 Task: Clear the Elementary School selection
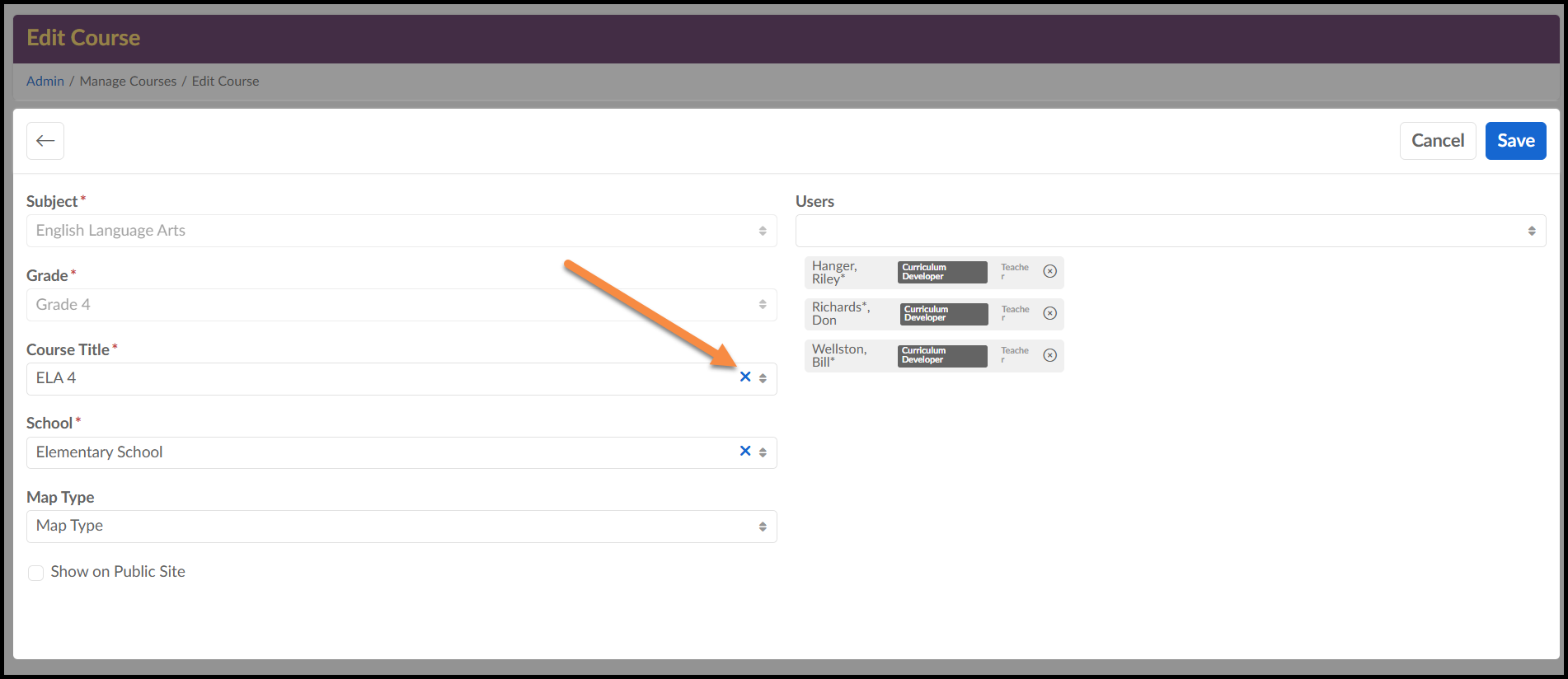(745, 452)
